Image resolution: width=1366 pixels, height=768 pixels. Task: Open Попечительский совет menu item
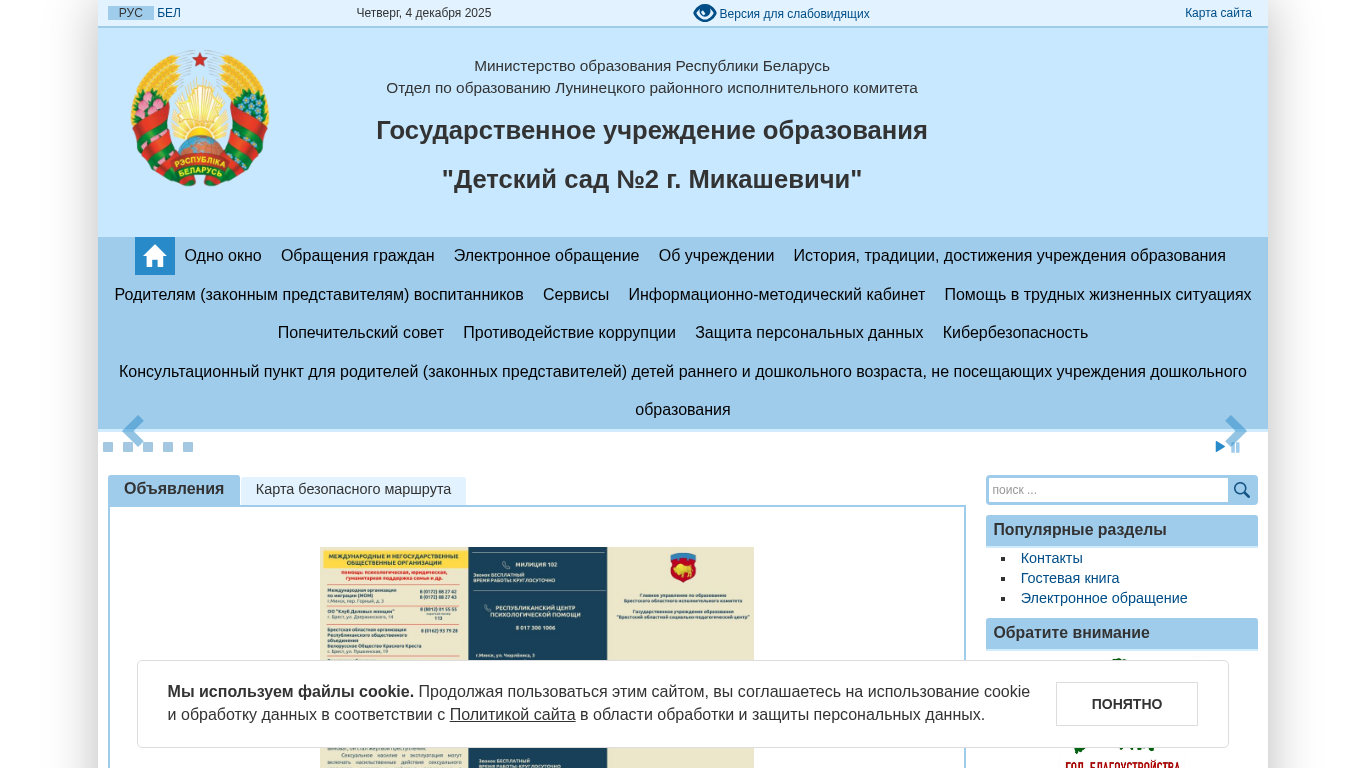(x=361, y=333)
